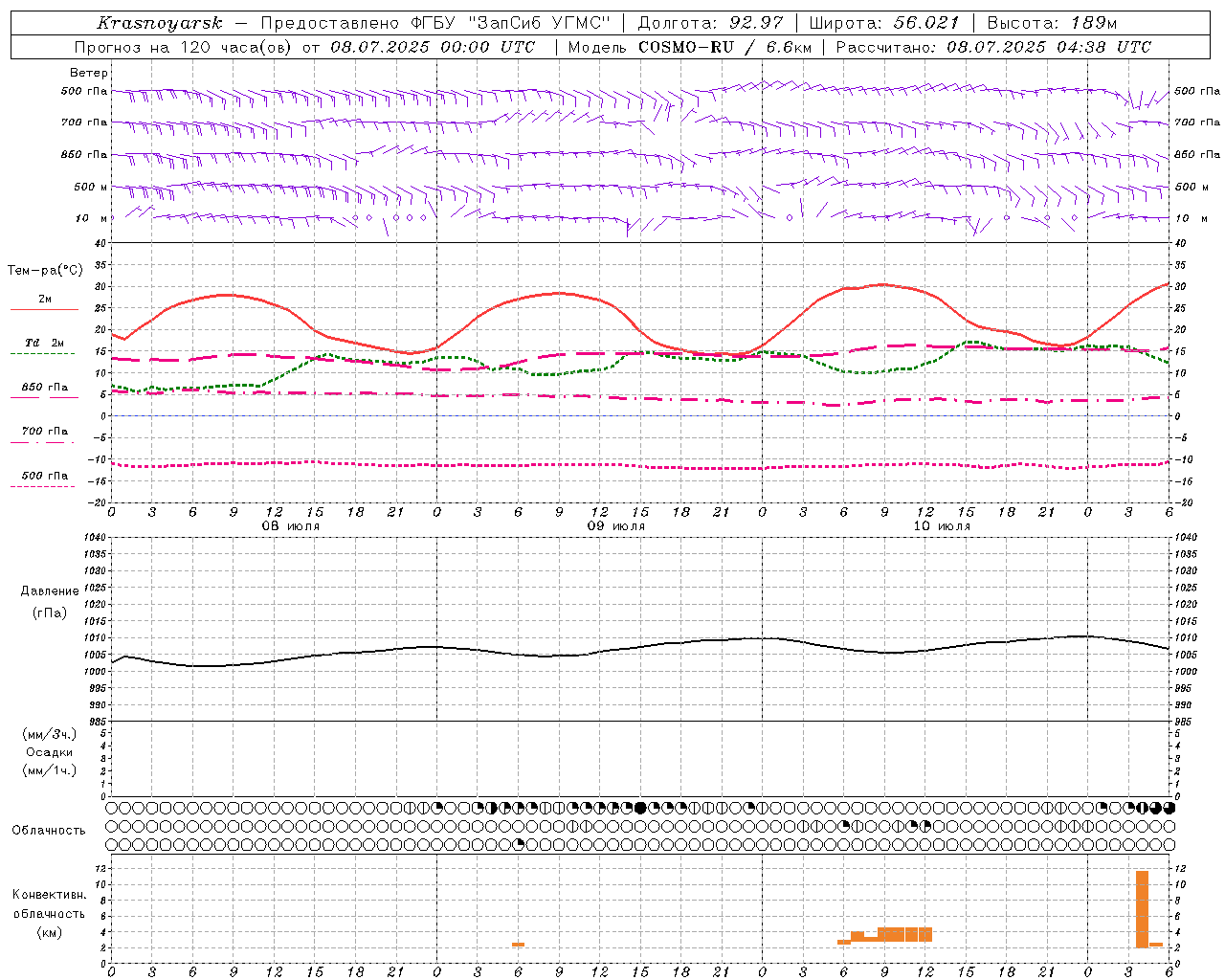Click the 'Давление' pressure label
This screenshot has height=980, width=1225.
pos(50,591)
